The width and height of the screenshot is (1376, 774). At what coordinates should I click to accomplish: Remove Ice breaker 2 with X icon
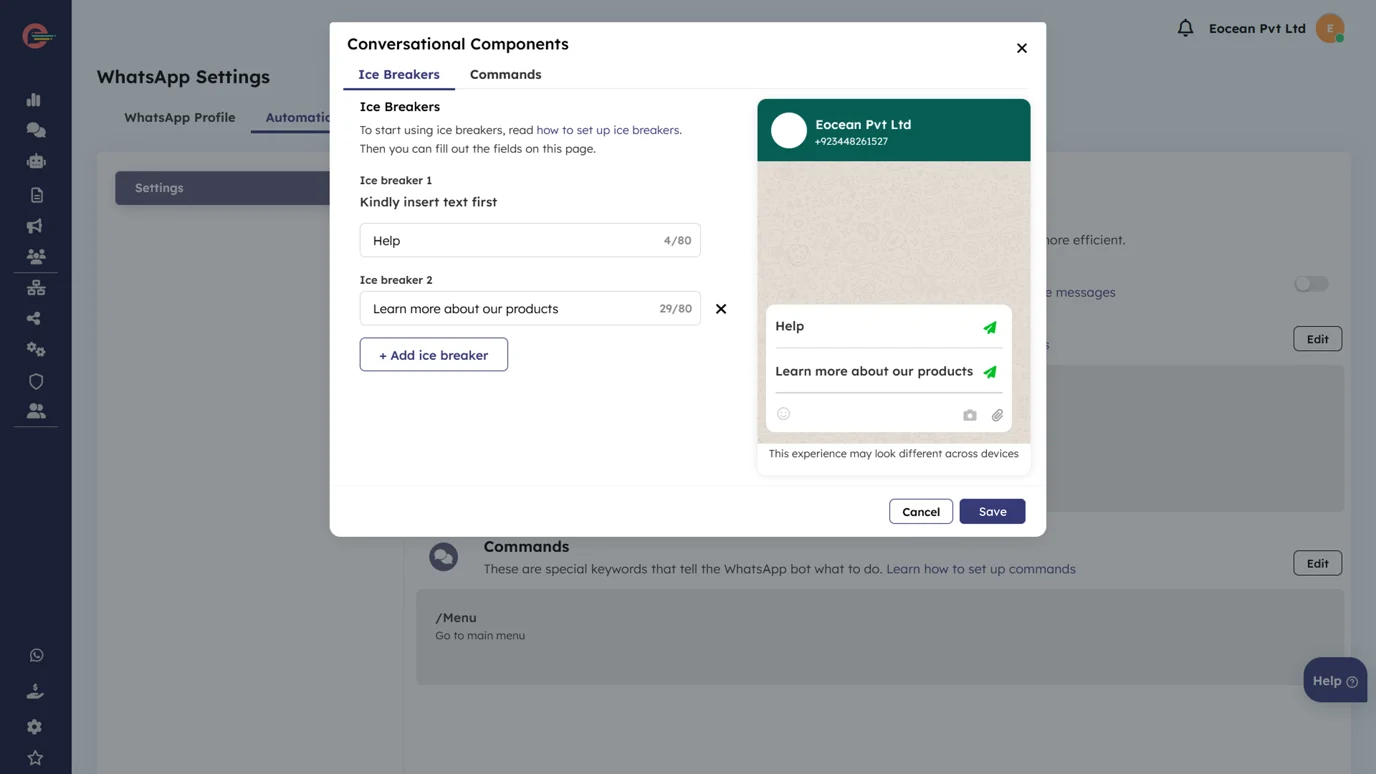click(x=721, y=309)
